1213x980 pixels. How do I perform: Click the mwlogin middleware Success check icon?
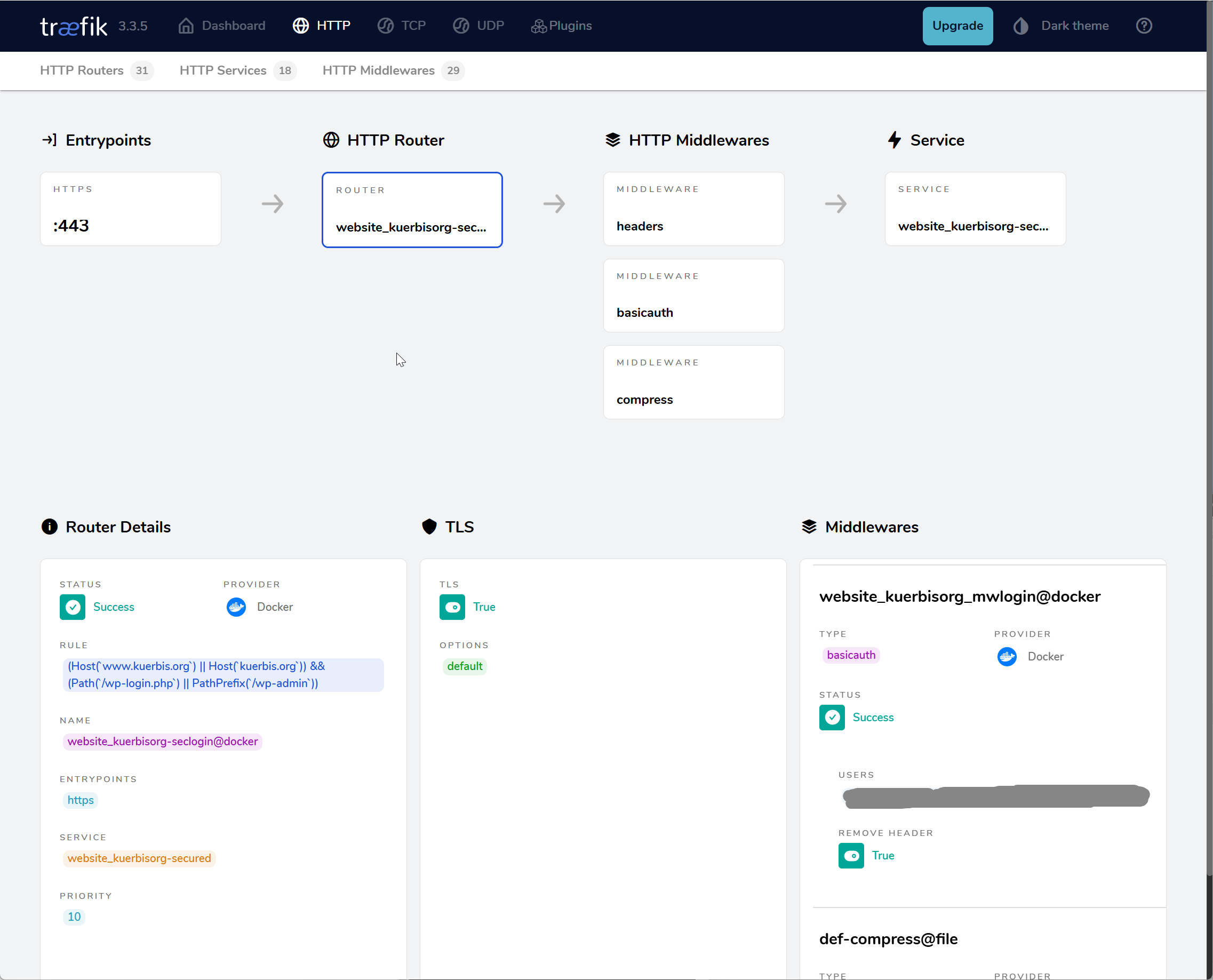(x=832, y=718)
